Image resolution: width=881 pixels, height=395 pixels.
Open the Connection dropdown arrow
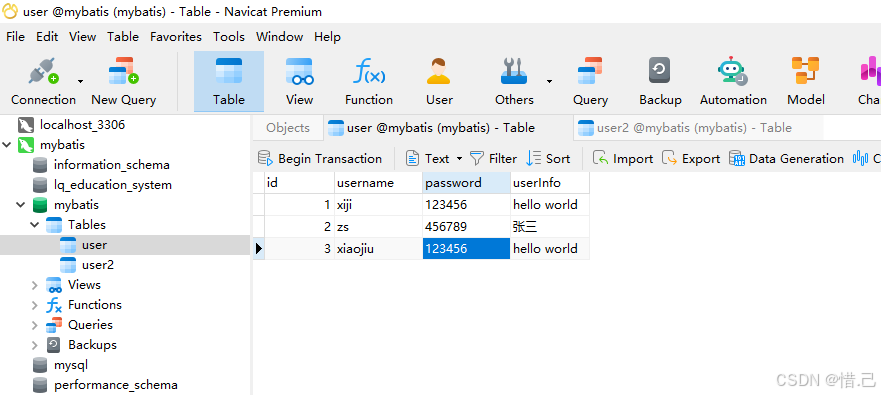click(x=80, y=81)
